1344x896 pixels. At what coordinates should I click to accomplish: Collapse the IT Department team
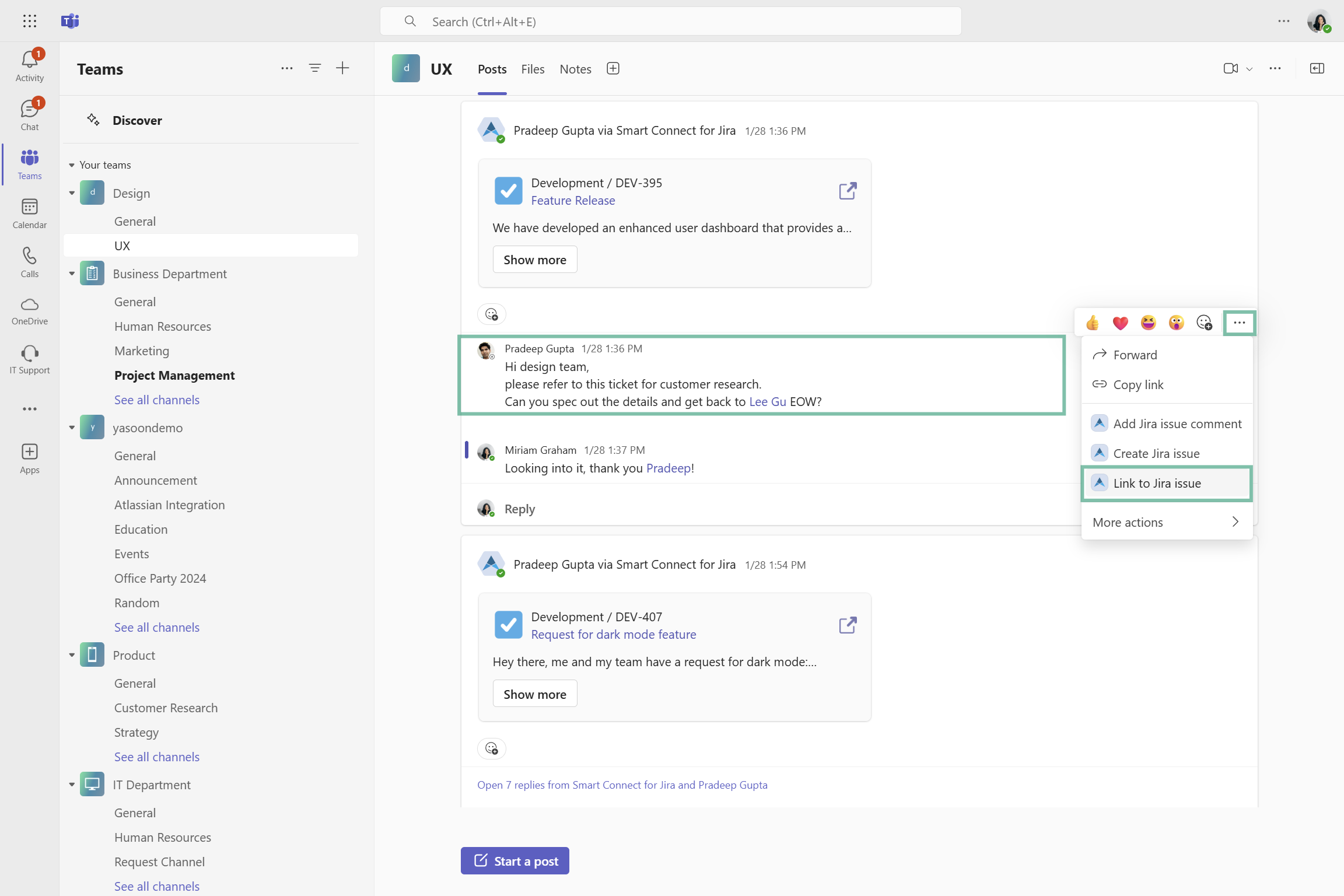point(72,785)
